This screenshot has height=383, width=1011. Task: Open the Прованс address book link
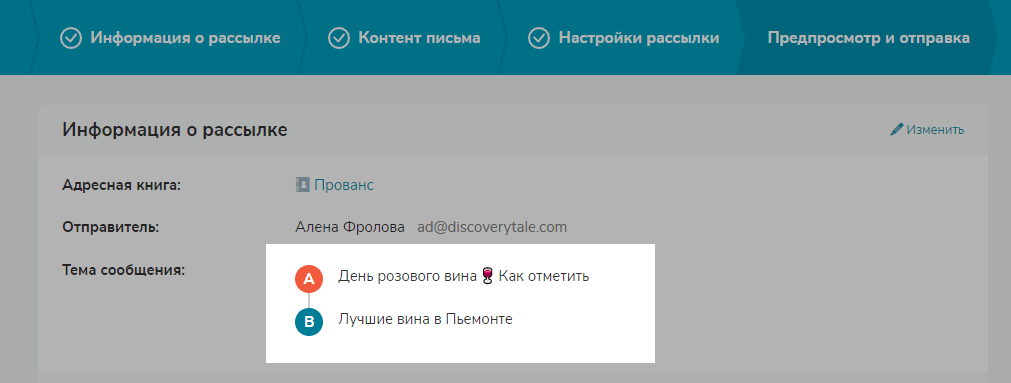(344, 185)
